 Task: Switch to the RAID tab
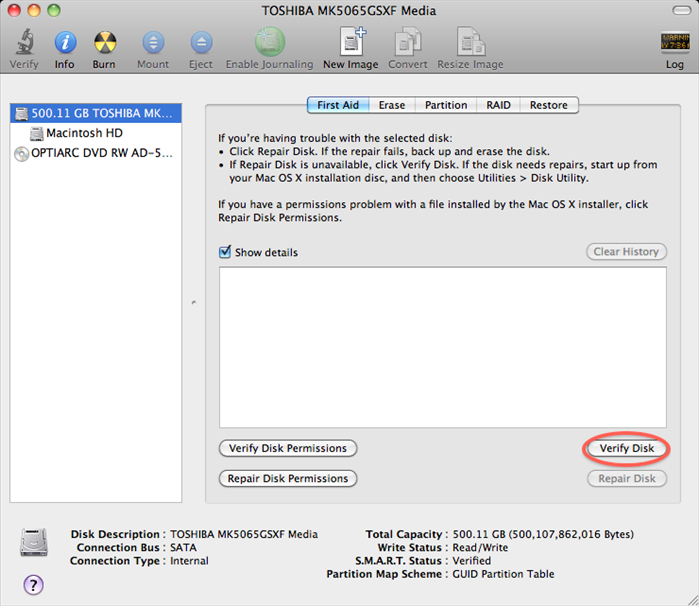[498, 105]
